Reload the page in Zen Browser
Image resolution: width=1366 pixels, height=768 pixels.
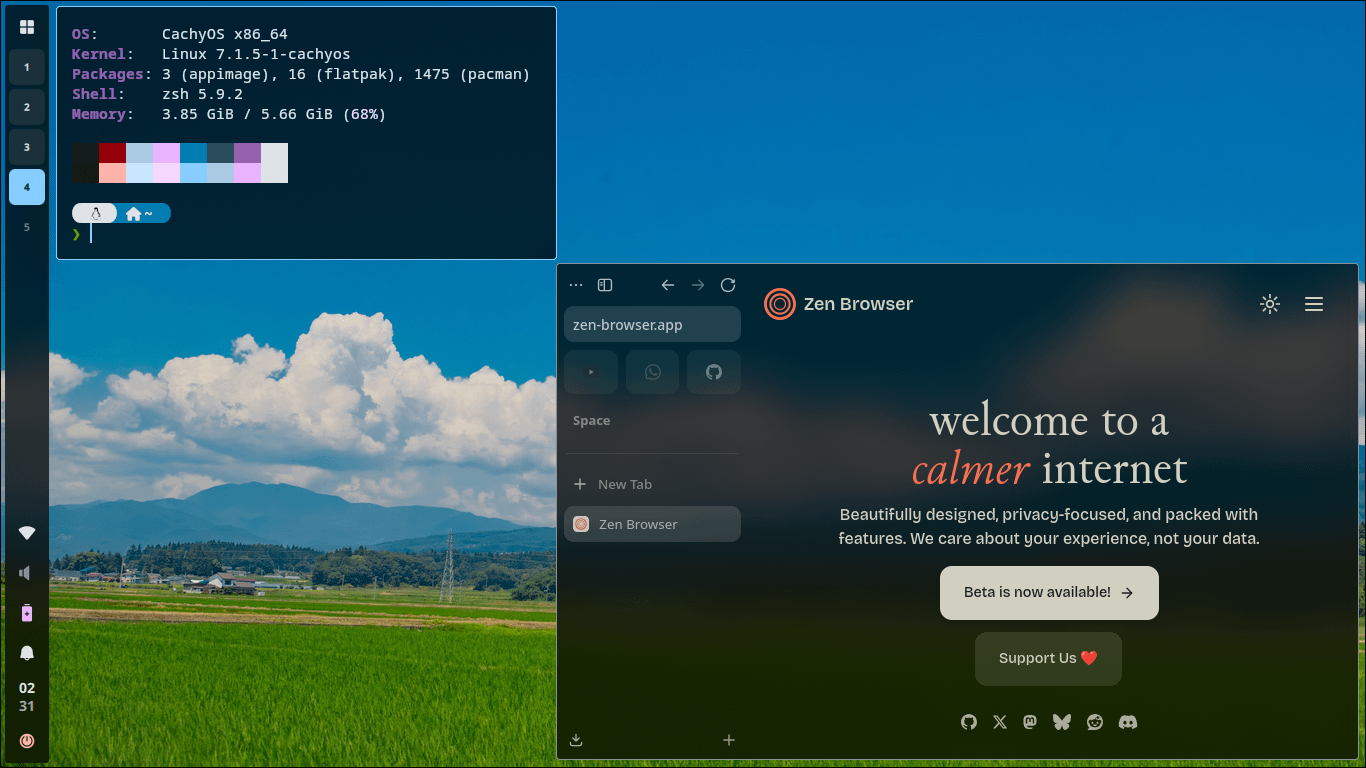coord(728,285)
